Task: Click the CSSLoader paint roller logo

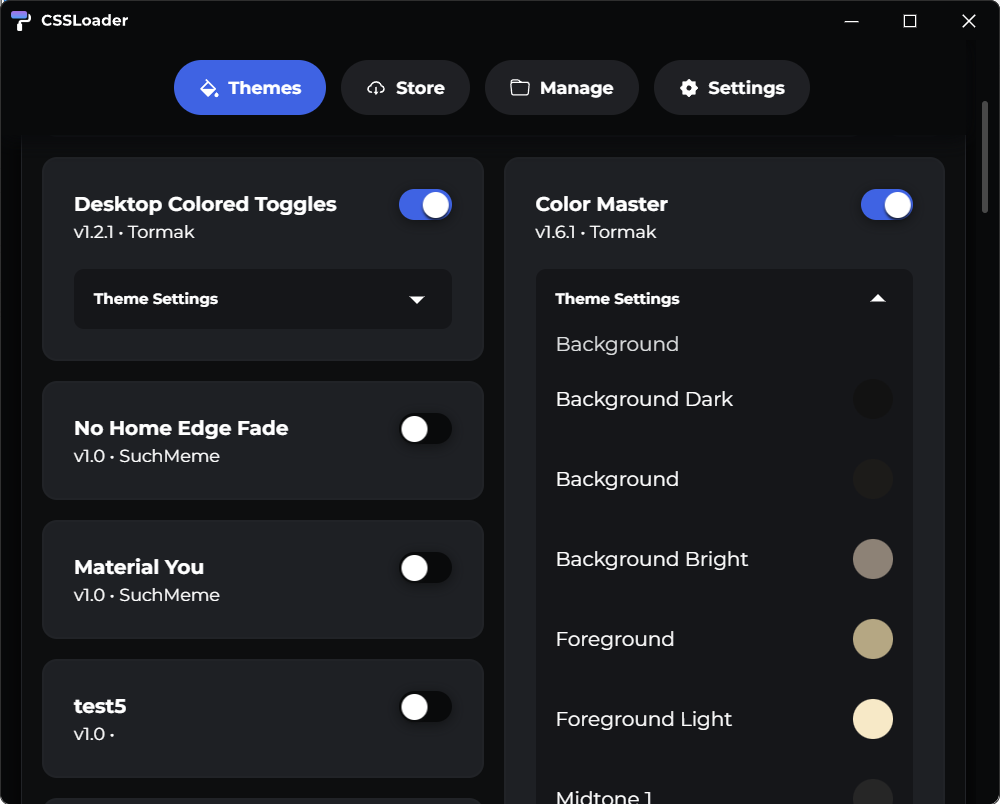Action: tap(21, 20)
